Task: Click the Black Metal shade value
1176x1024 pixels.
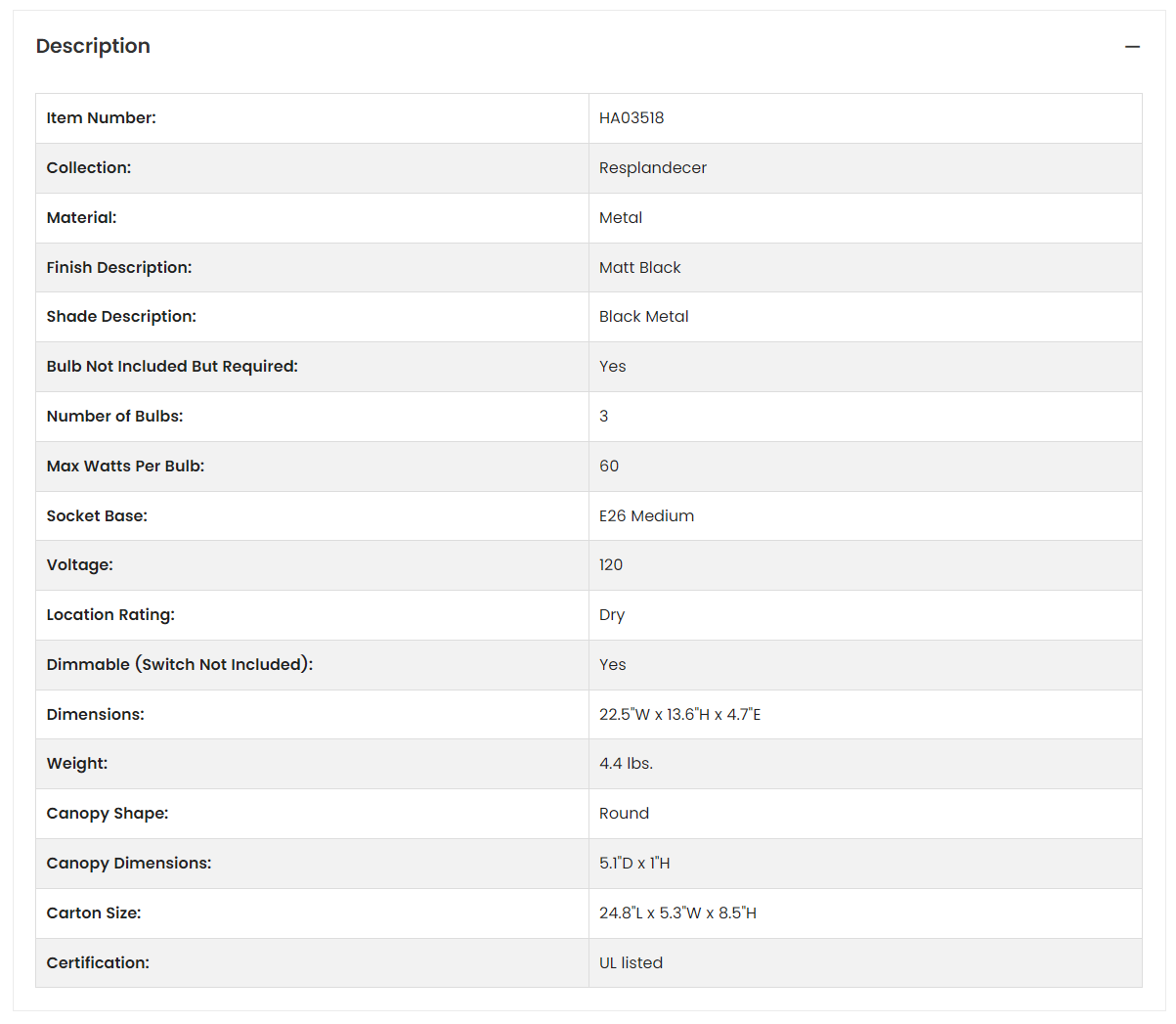Action: pyautogui.click(x=644, y=317)
